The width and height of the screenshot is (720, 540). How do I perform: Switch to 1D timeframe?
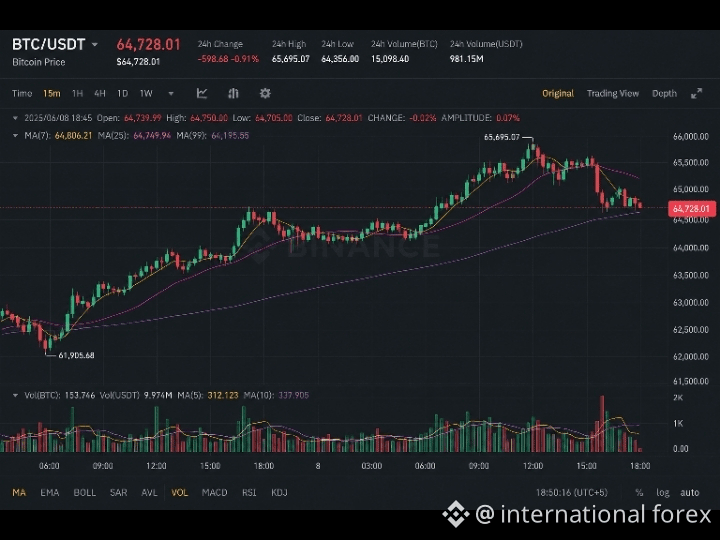coord(122,93)
